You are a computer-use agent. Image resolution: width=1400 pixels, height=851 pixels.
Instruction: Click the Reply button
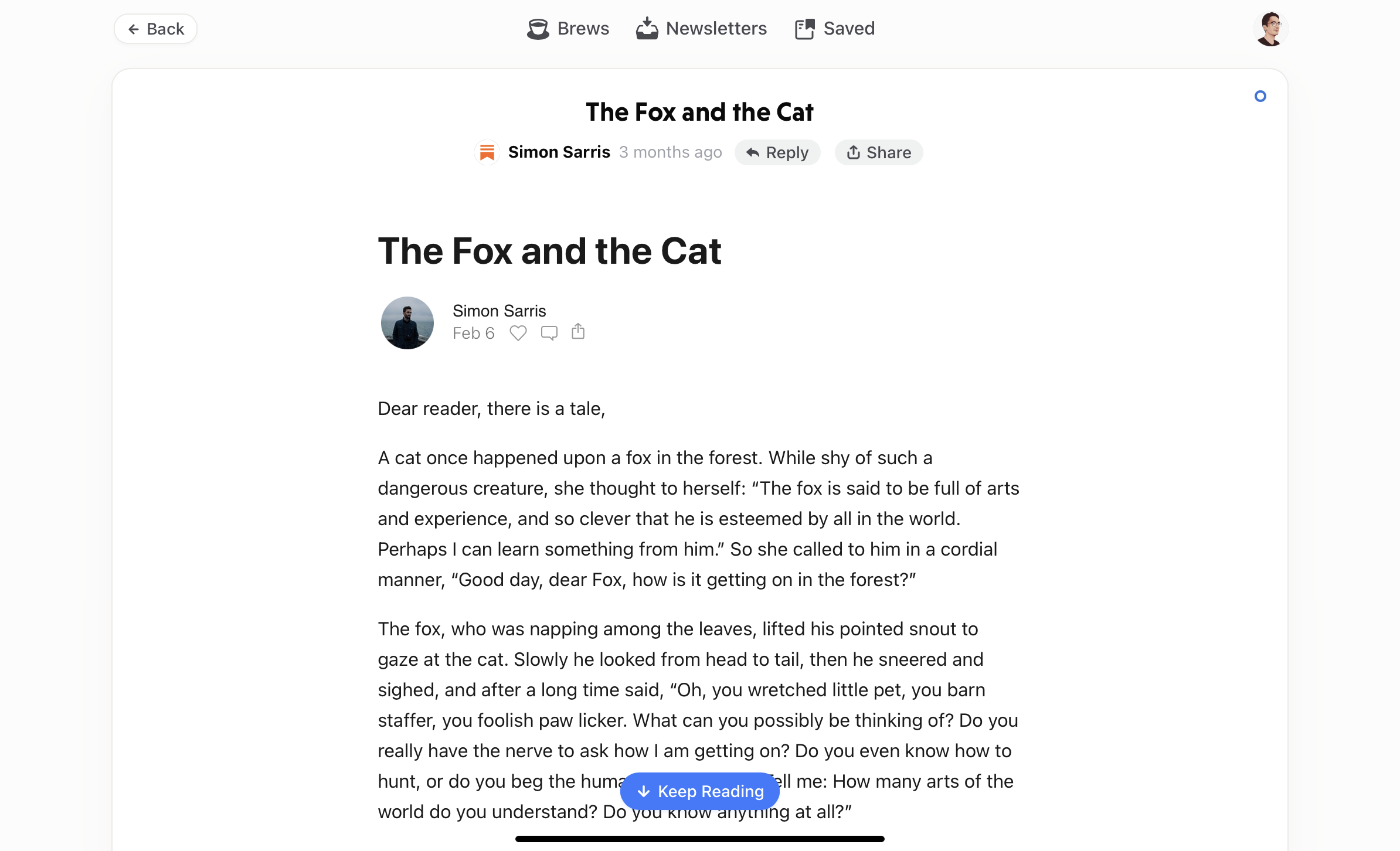(777, 152)
